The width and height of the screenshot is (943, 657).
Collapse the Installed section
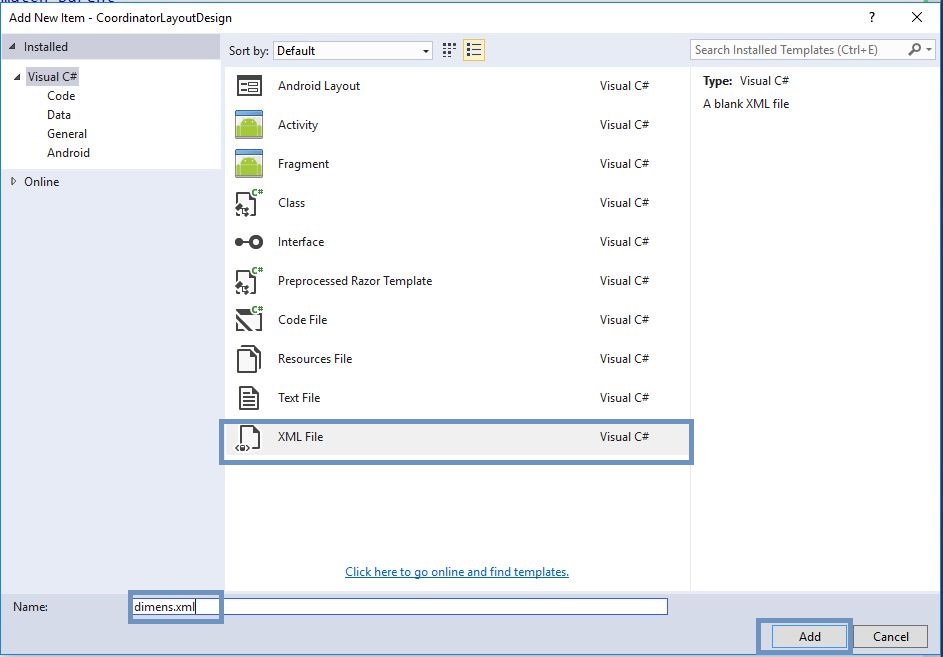pos(12,46)
